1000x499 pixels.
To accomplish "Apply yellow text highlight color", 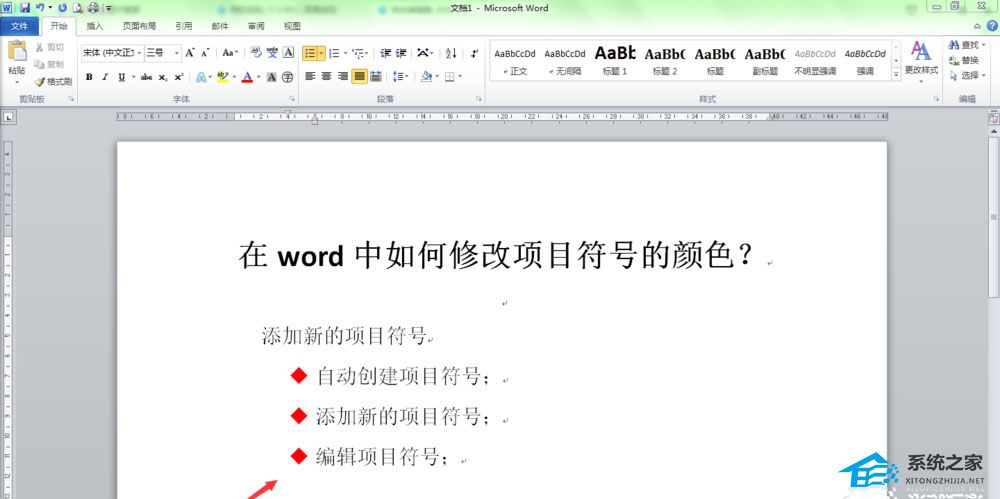I will (223, 77).
